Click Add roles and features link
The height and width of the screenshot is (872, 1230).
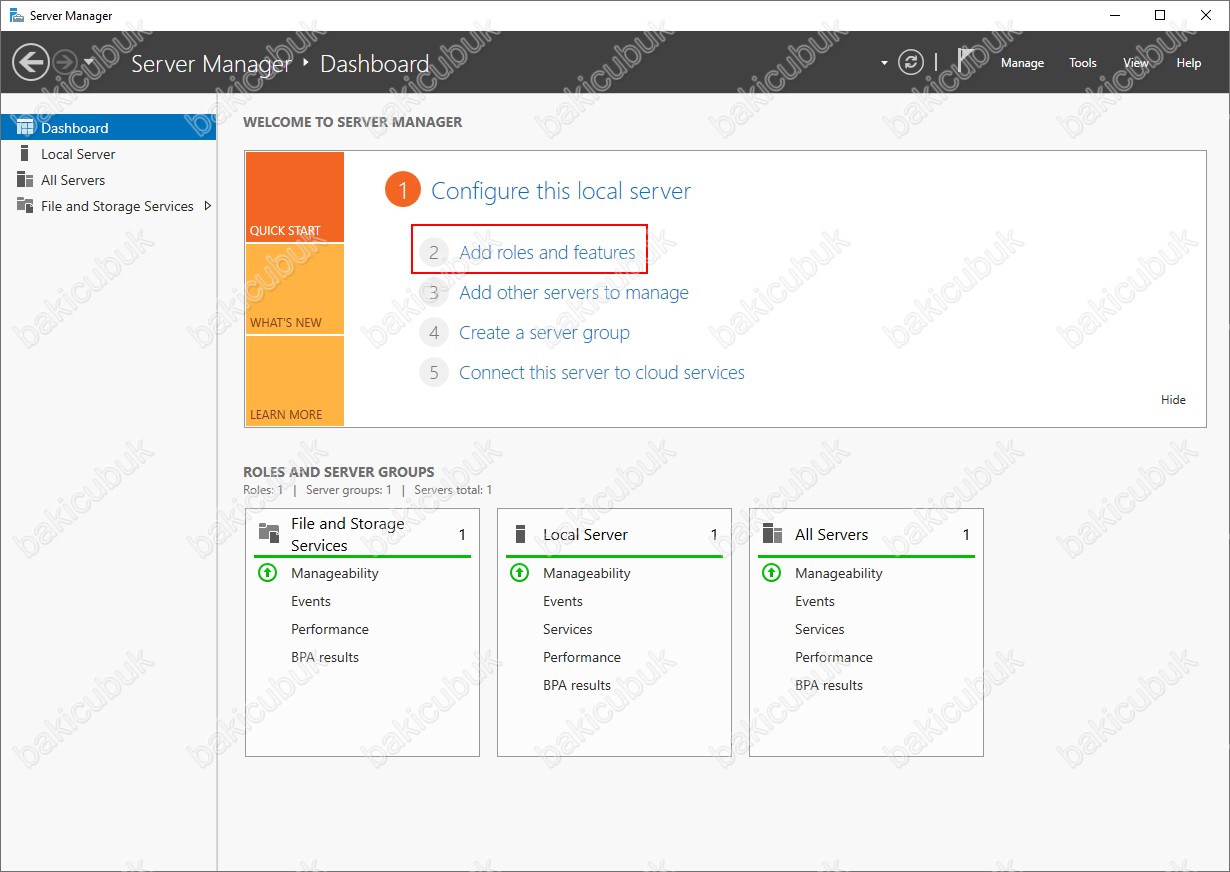point(547,252)
